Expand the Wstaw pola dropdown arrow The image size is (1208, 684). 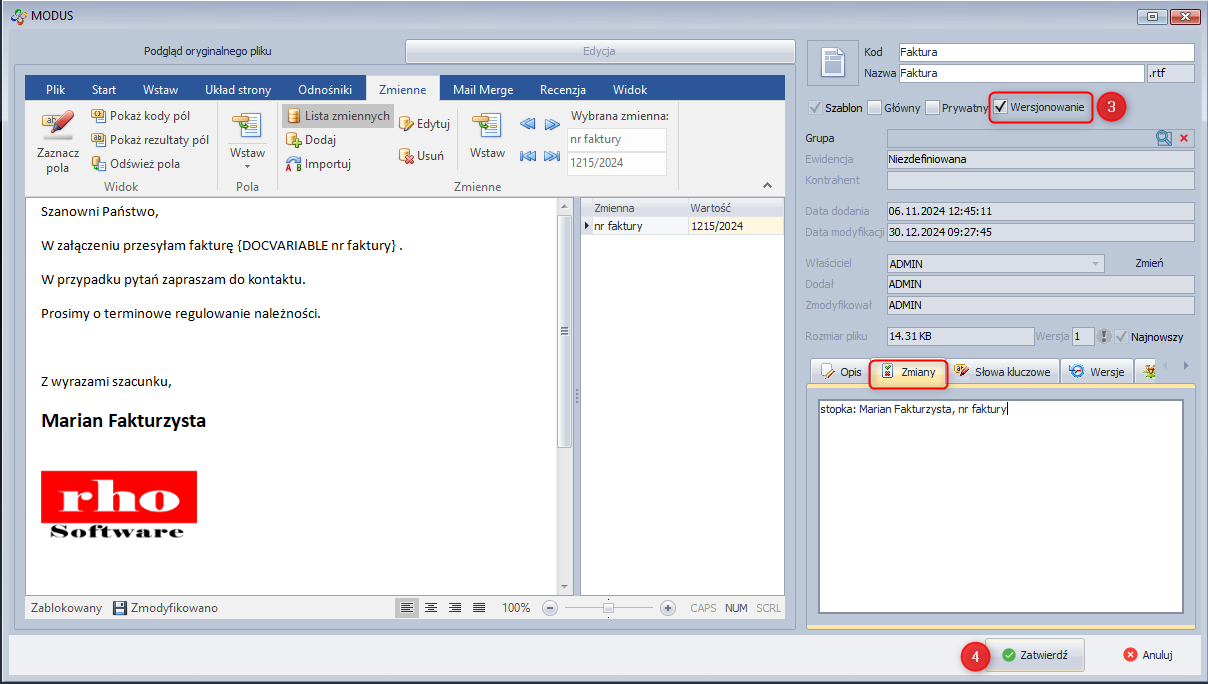click(x=247, y=166)
